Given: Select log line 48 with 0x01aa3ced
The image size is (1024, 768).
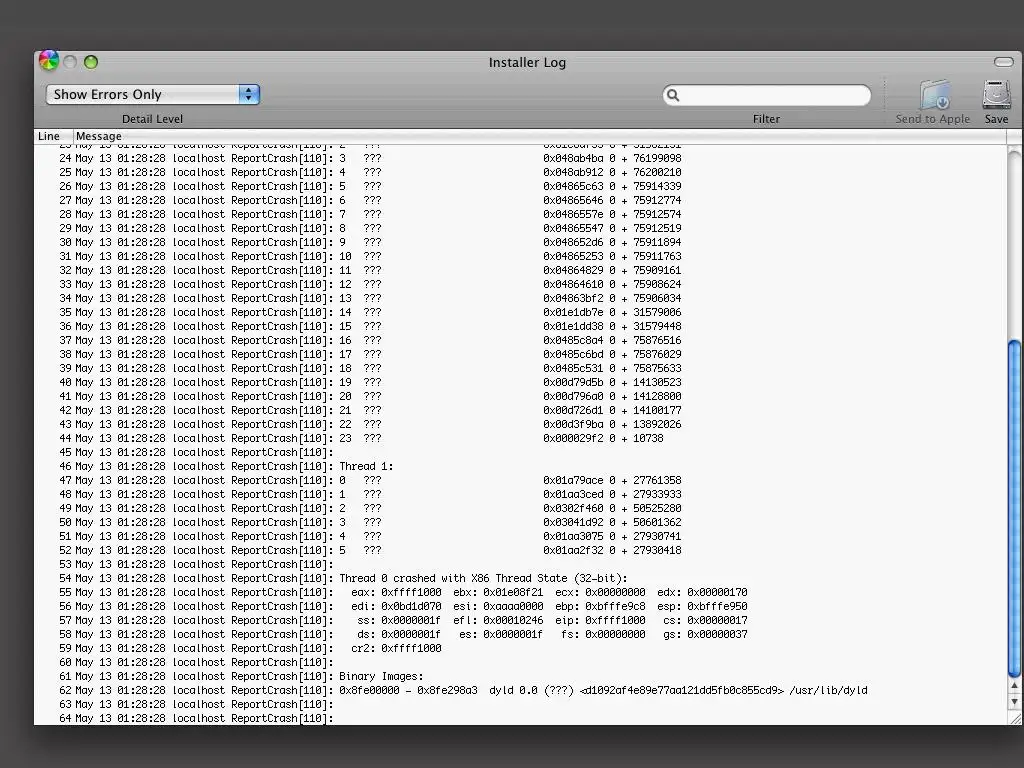Looking at the screenshot, I should (520, 494).
